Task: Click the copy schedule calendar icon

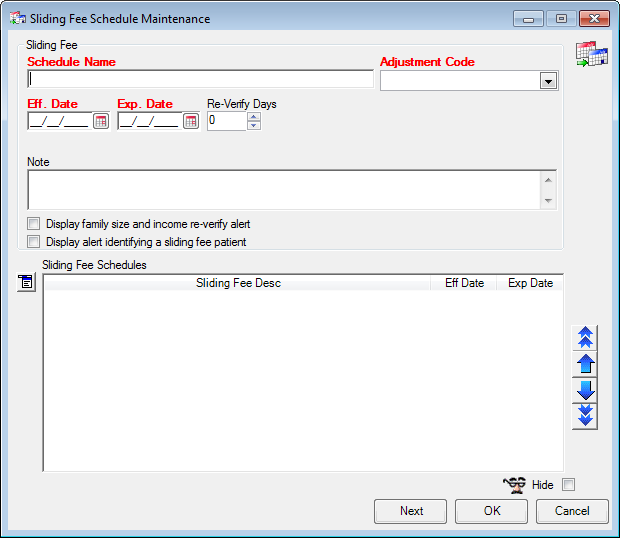Action: point(592,54)
